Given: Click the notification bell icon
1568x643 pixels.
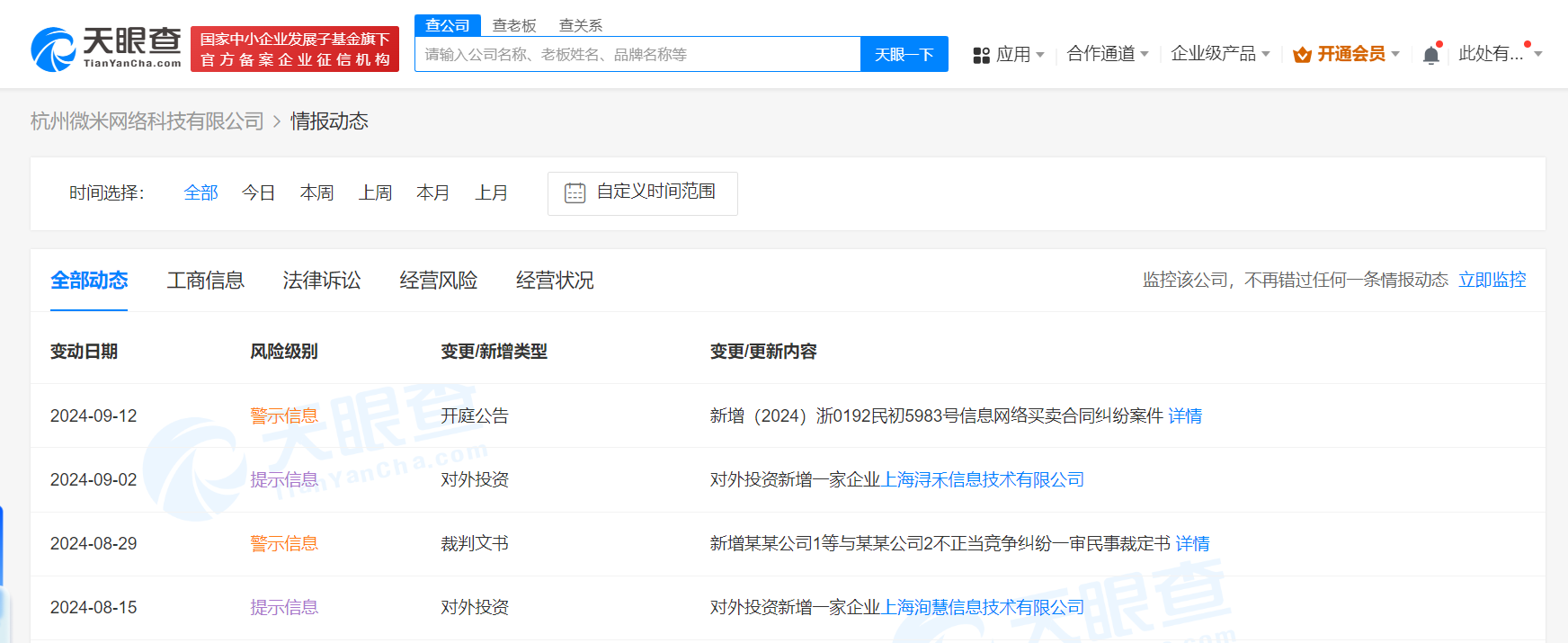Looking at the screenshot, I should tap(1431, 55).
